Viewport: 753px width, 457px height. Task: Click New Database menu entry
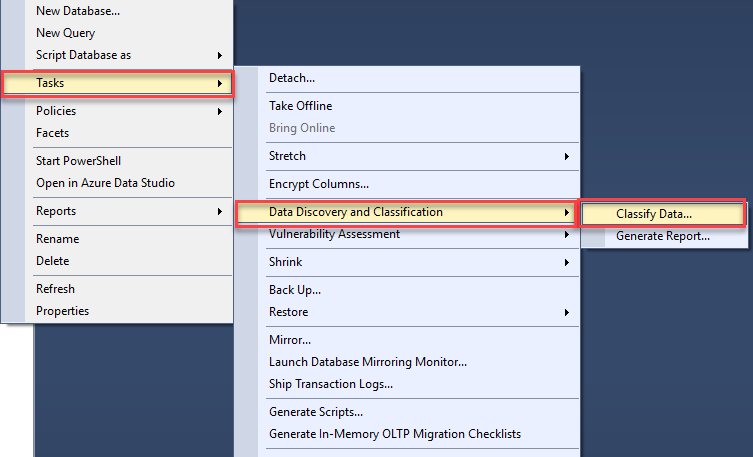pyautogui.click(x=78, y=11)
